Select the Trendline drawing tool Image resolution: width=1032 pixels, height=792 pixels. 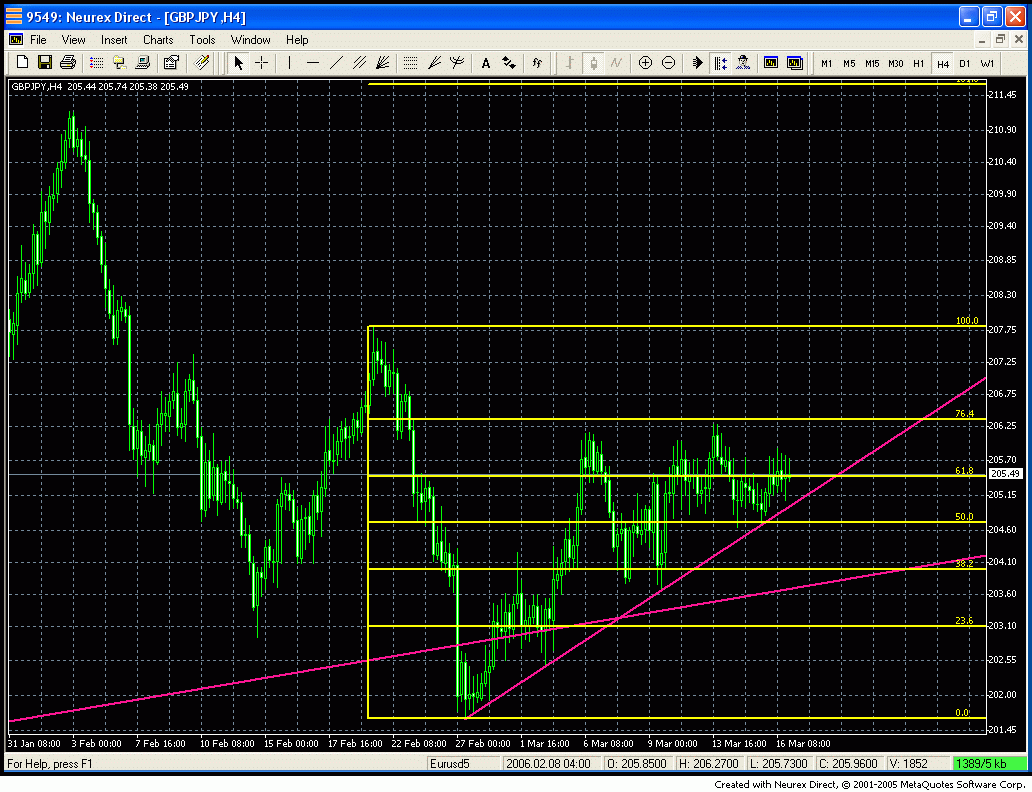[x=336, y=63]
